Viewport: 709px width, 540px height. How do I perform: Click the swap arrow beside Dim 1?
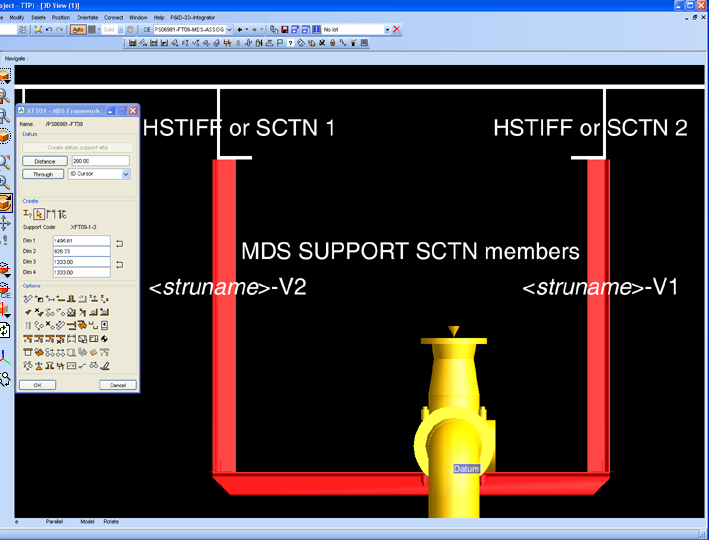(119, 242)
